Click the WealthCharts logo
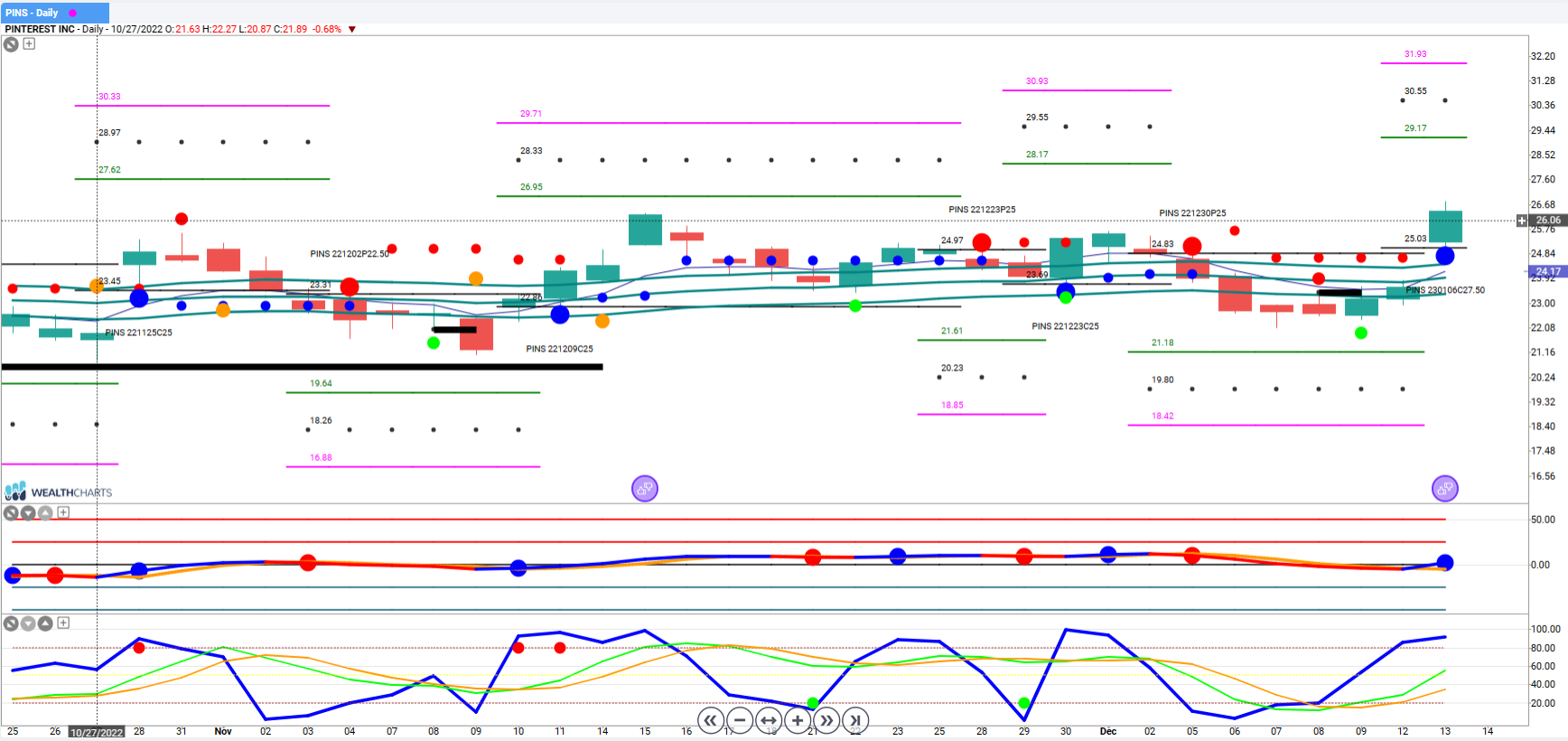This screenshot has width=1568, height=741. click(x=59, y=492)
